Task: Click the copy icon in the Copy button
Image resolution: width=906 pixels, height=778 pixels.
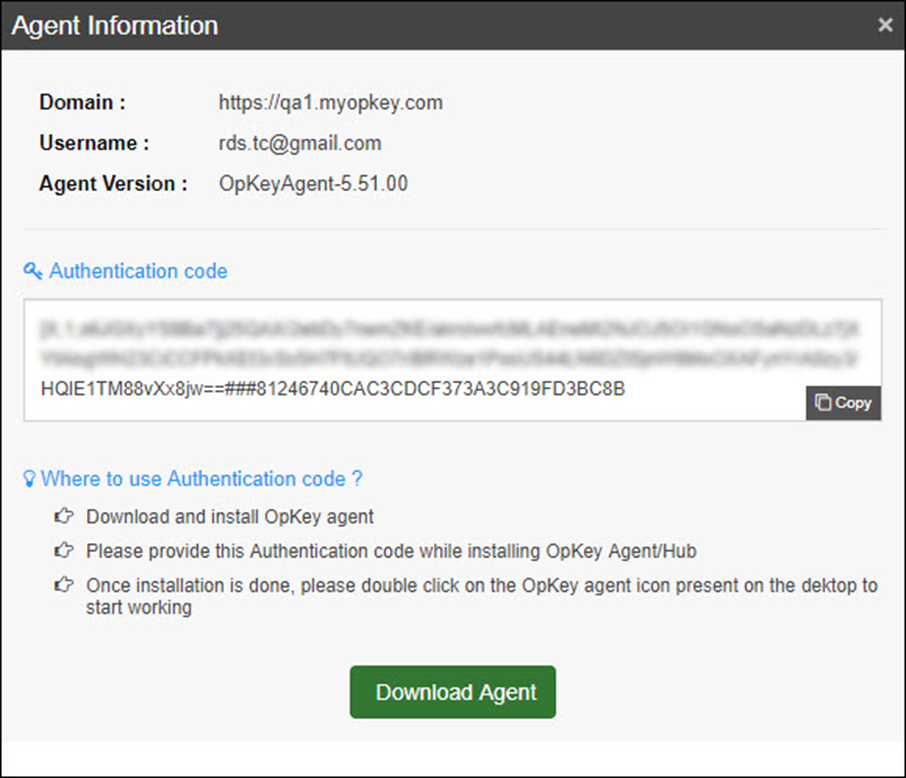Action: (823, 403)
